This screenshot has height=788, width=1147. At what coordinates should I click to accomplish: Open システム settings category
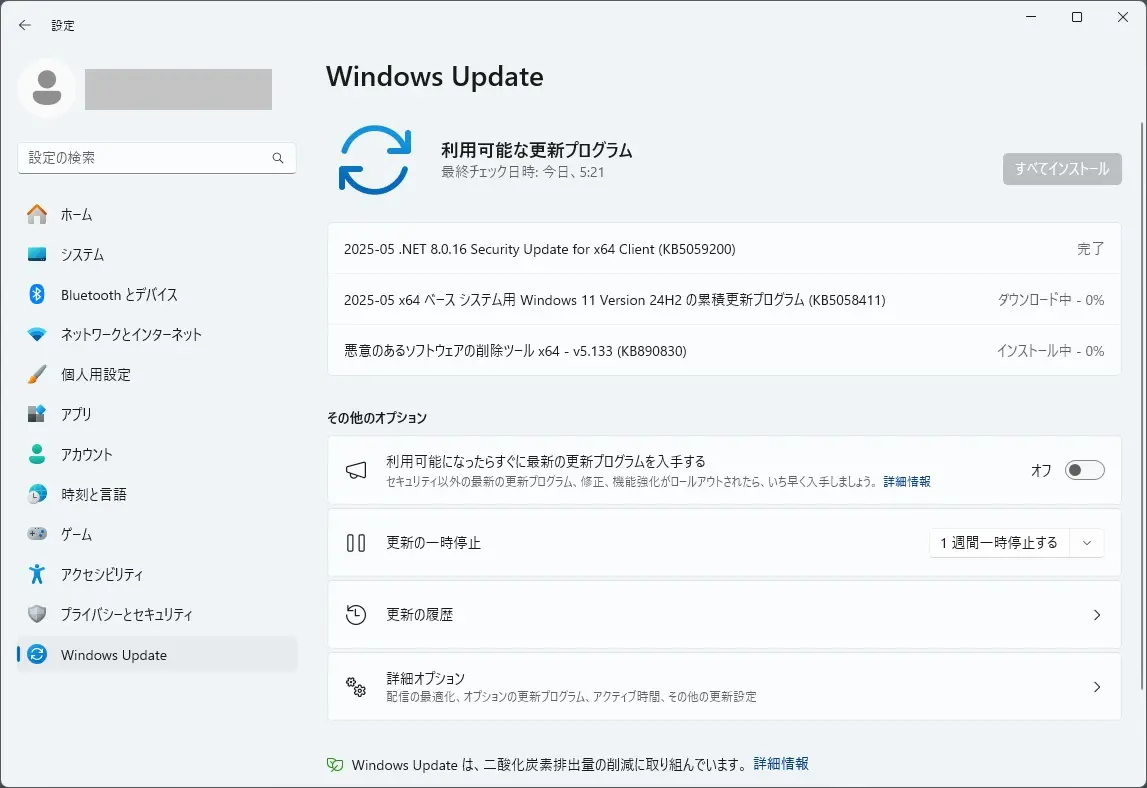(157, 255)
